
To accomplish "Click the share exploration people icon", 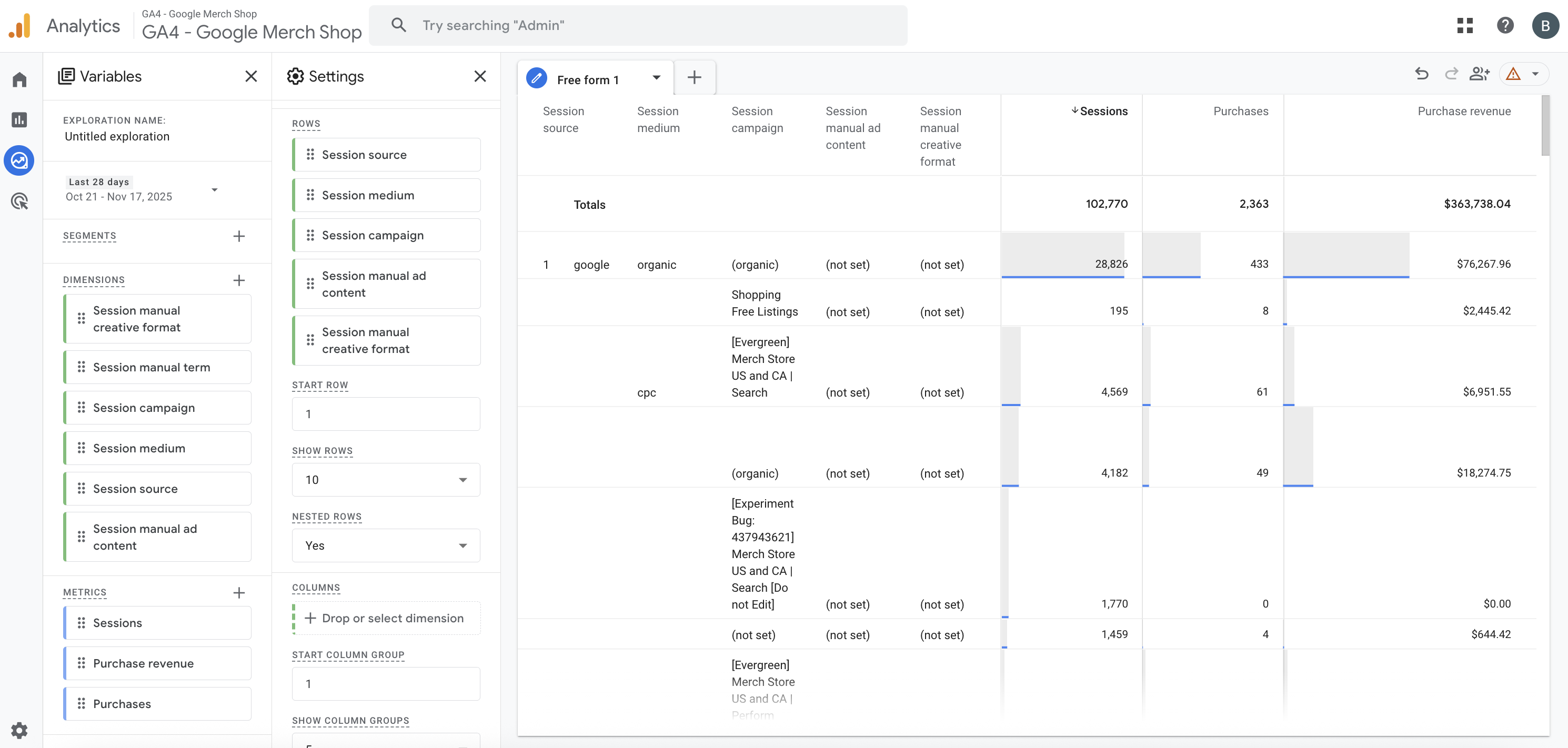I will click(x=1479, y=74).
